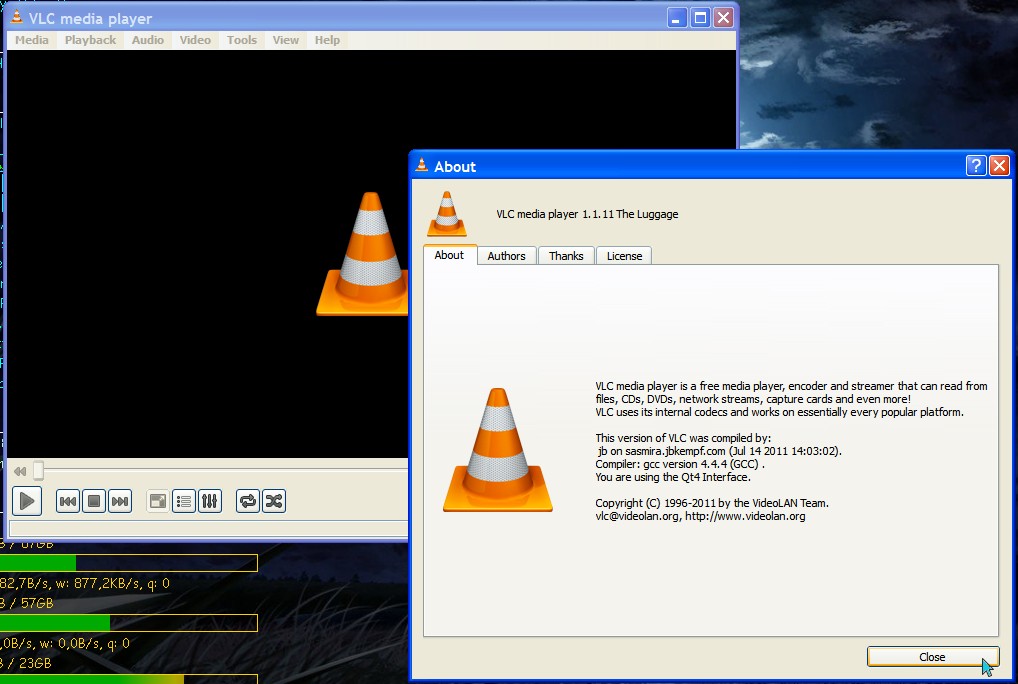Image resolution: width=1018 pixels, height=684 pixels.
Task: Open the Media menu
Action: coord(32,40)
